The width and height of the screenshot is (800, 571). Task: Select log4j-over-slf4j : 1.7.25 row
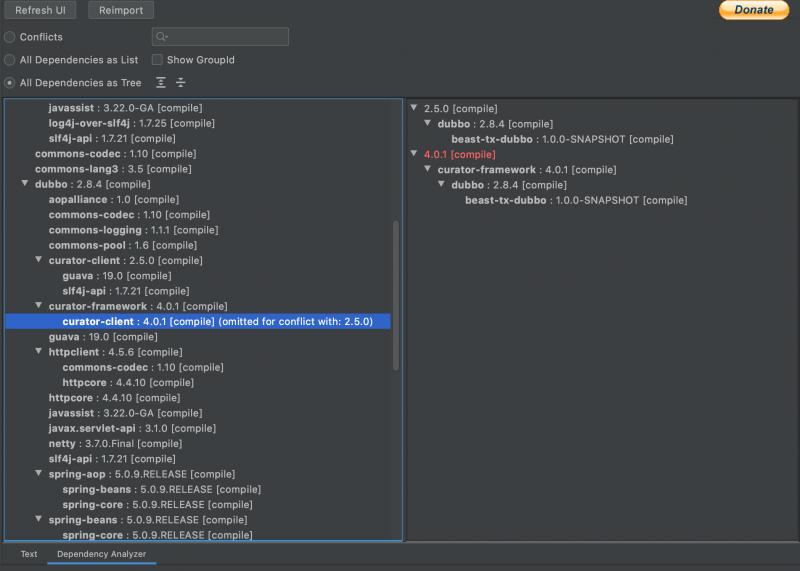tap(132, 123)
